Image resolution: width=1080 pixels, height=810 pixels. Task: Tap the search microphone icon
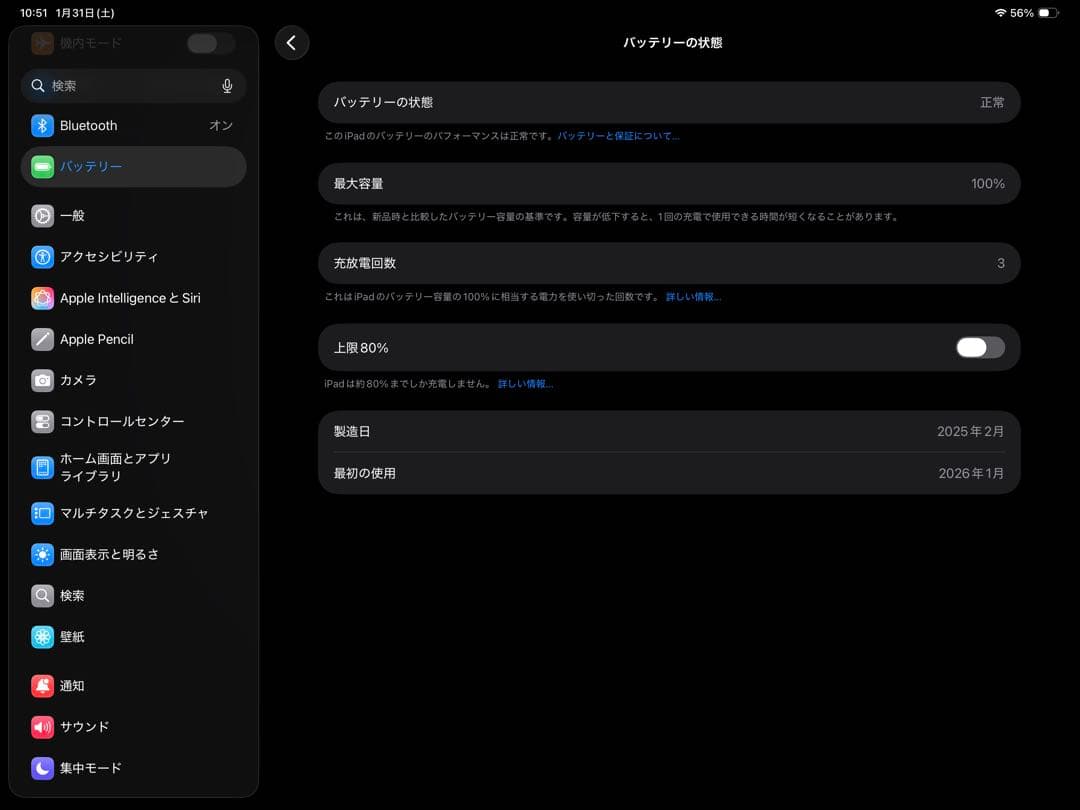point(227,85)
